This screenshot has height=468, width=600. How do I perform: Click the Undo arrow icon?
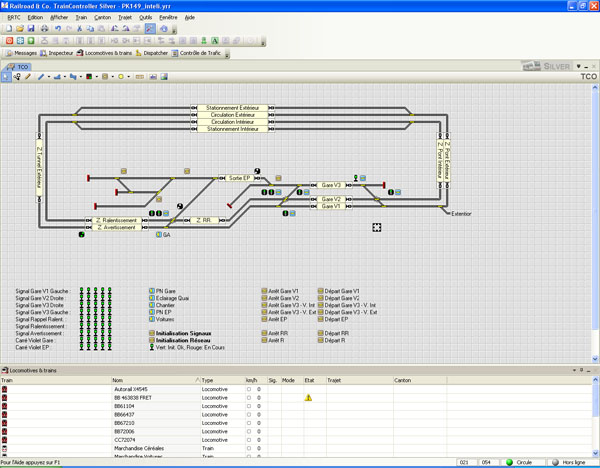pyautogui.click(x=57, y=29)
